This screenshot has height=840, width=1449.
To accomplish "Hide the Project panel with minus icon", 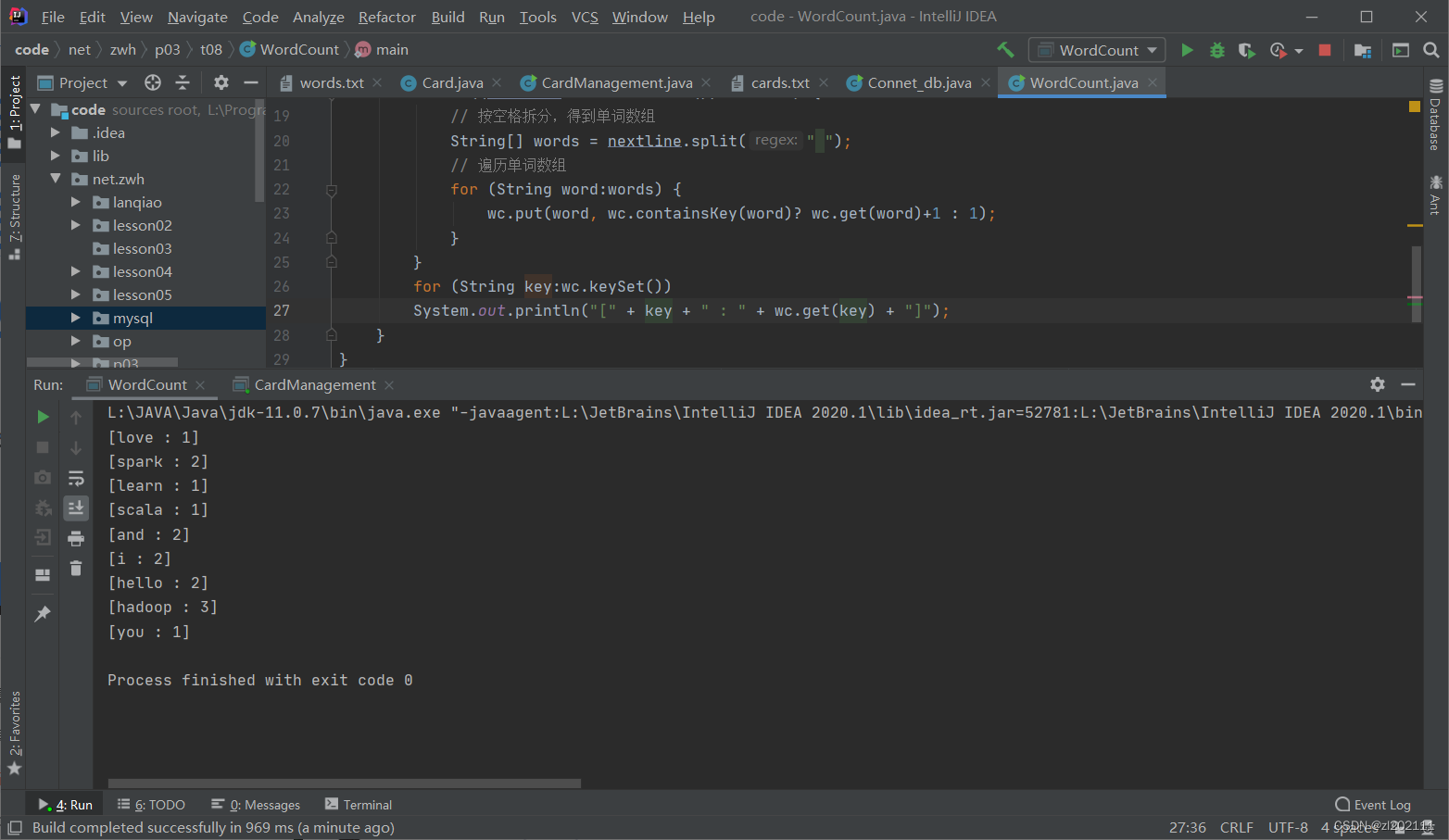I will [250, 82].
